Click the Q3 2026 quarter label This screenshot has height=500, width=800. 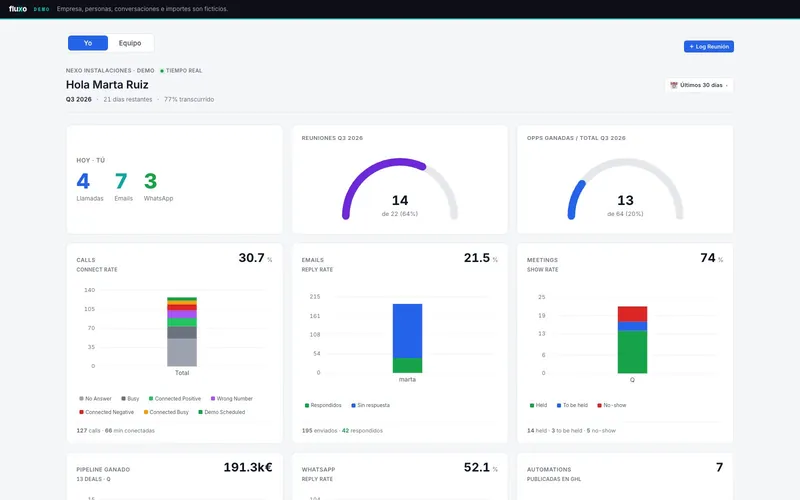click(79, 99)
